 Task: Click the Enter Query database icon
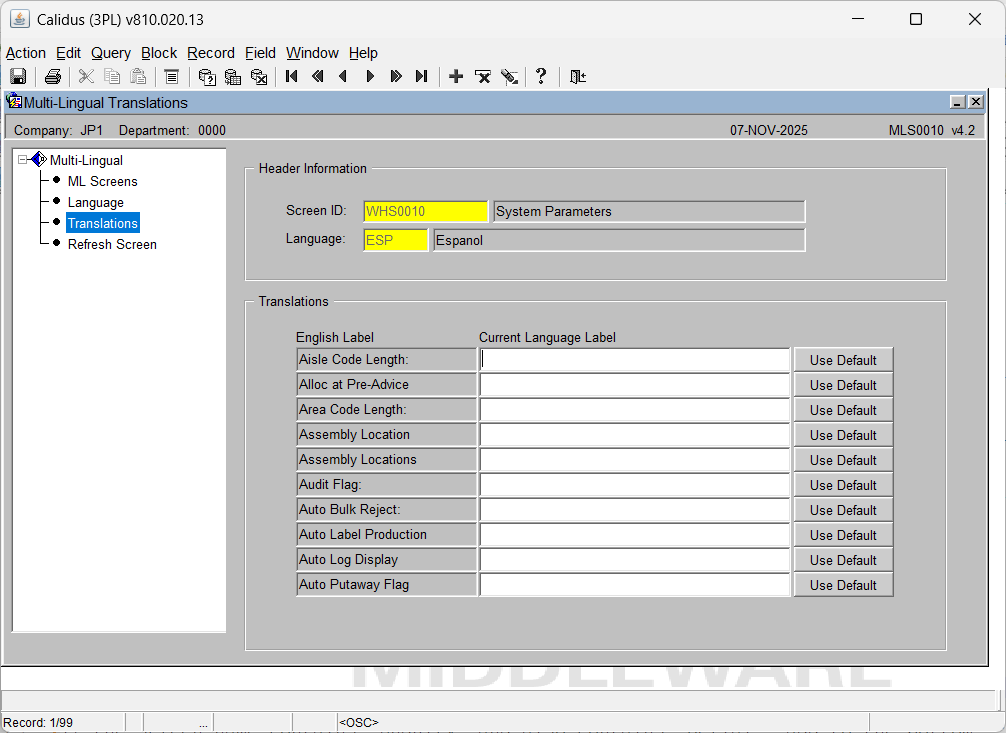pyautogui.click(x=207, y=77)
